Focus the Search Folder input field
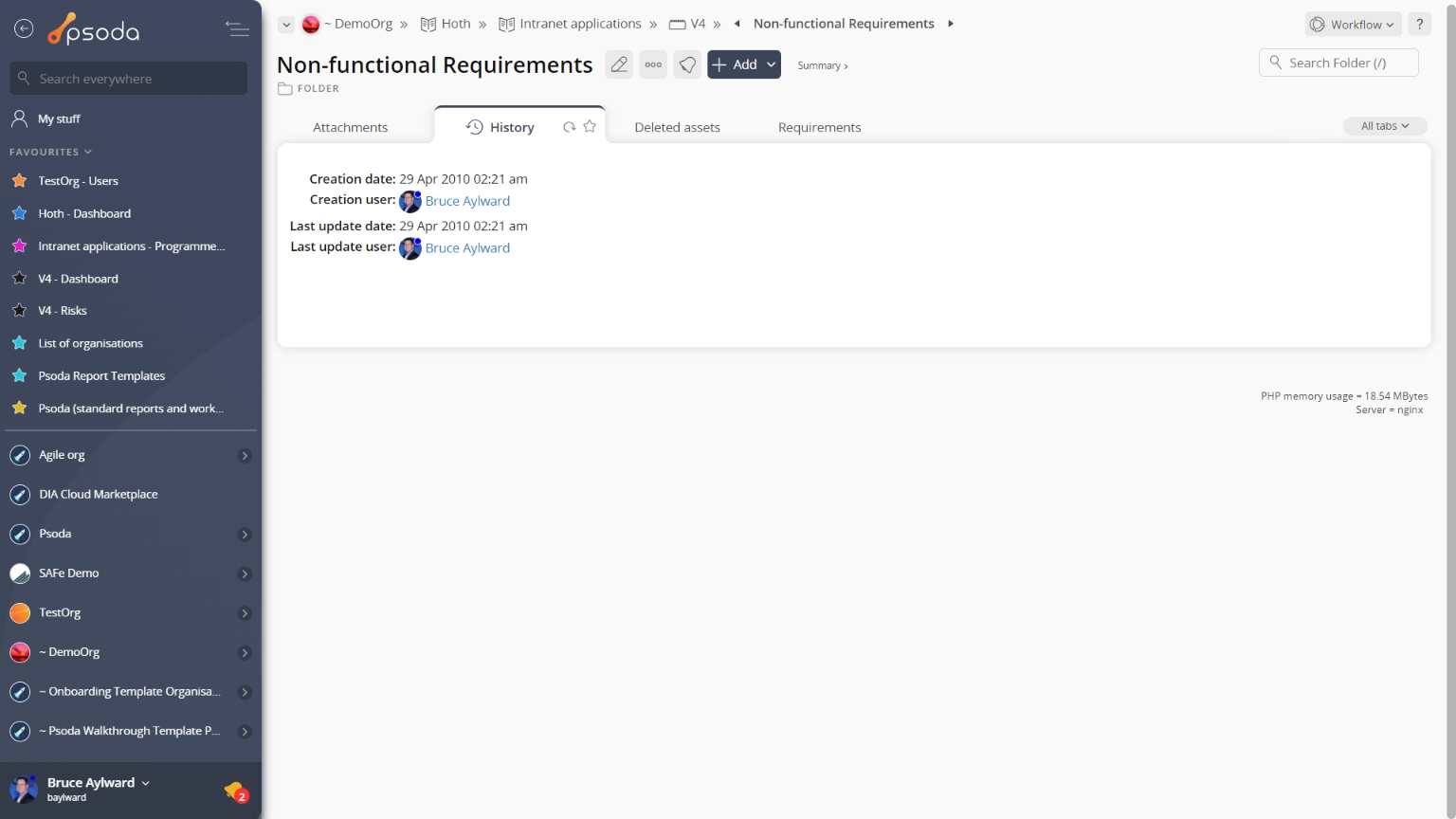1456x819 pixels. [1347, 63]
